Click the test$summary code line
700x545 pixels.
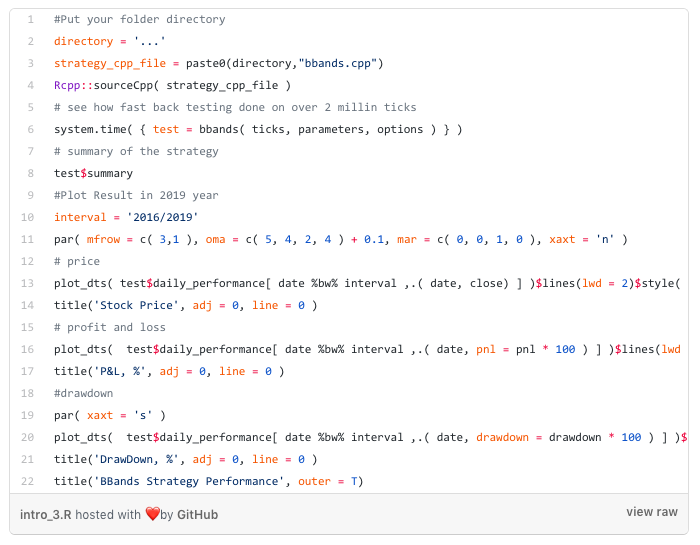click(93, 173)
